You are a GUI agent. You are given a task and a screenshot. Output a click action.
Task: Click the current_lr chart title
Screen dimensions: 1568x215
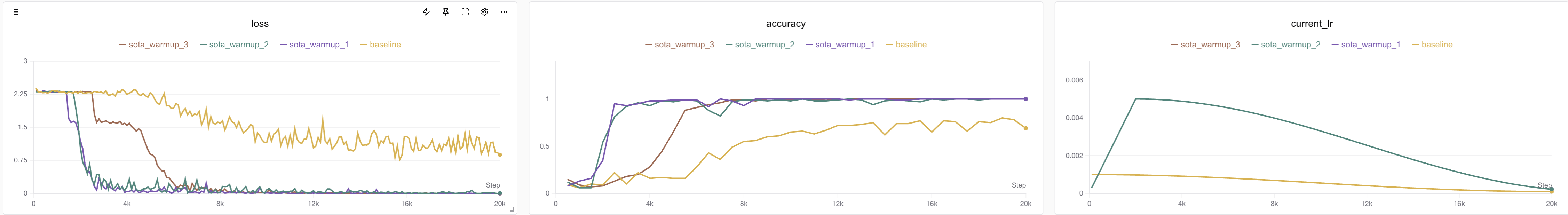pos(1312,24)
